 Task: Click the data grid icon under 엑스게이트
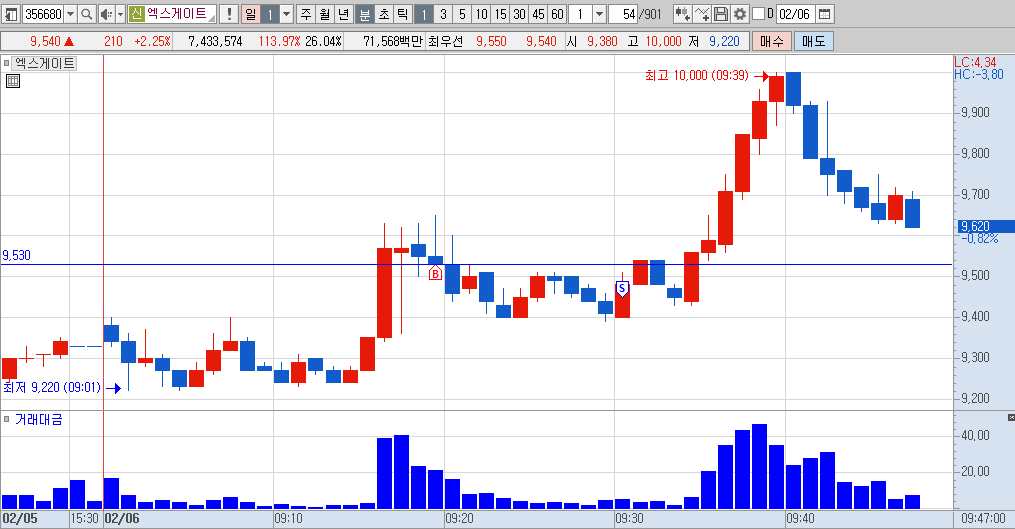[x=13, y=81]
